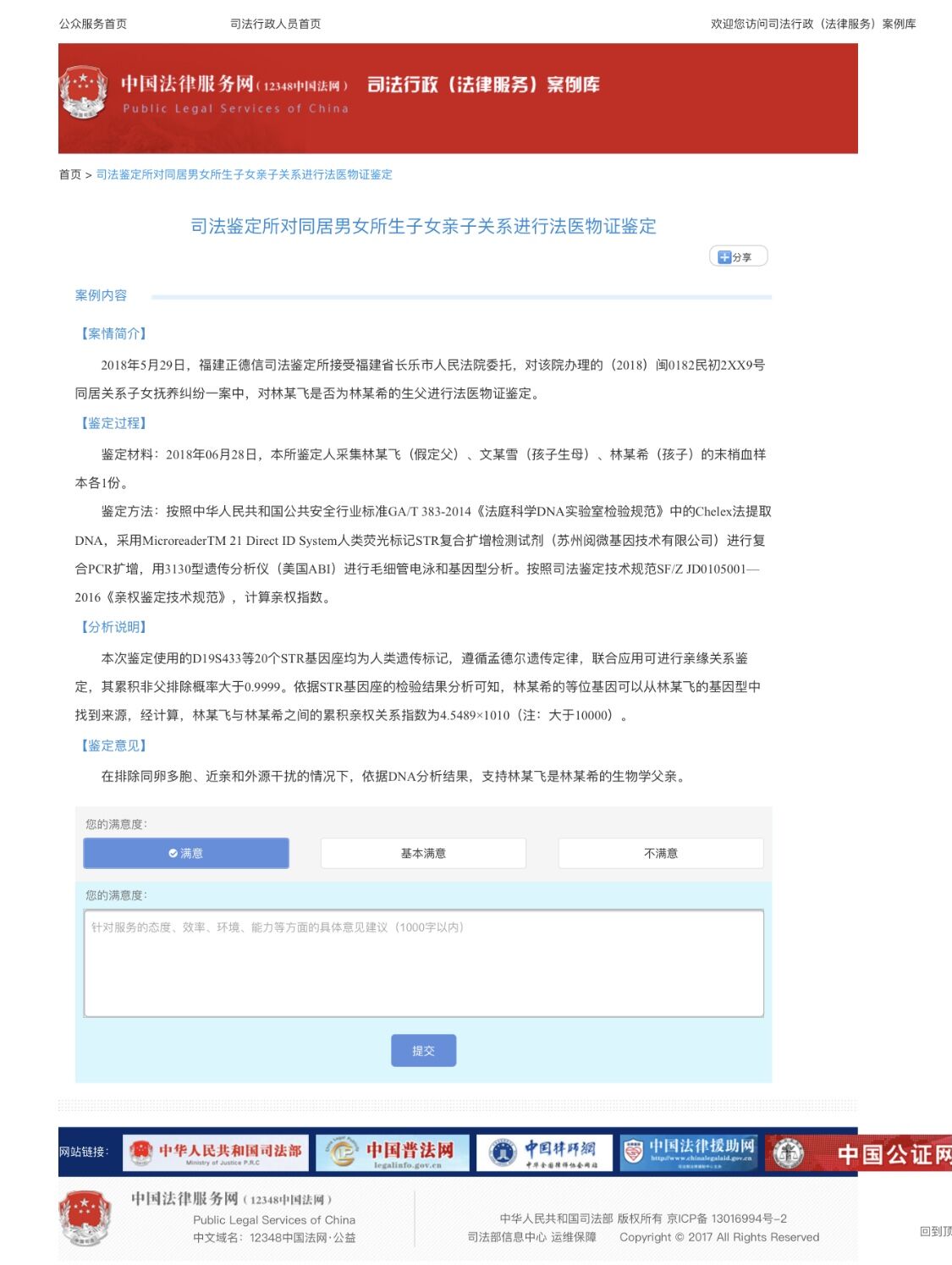Go to 公众服务首页 in top navigation

point(93,24)
